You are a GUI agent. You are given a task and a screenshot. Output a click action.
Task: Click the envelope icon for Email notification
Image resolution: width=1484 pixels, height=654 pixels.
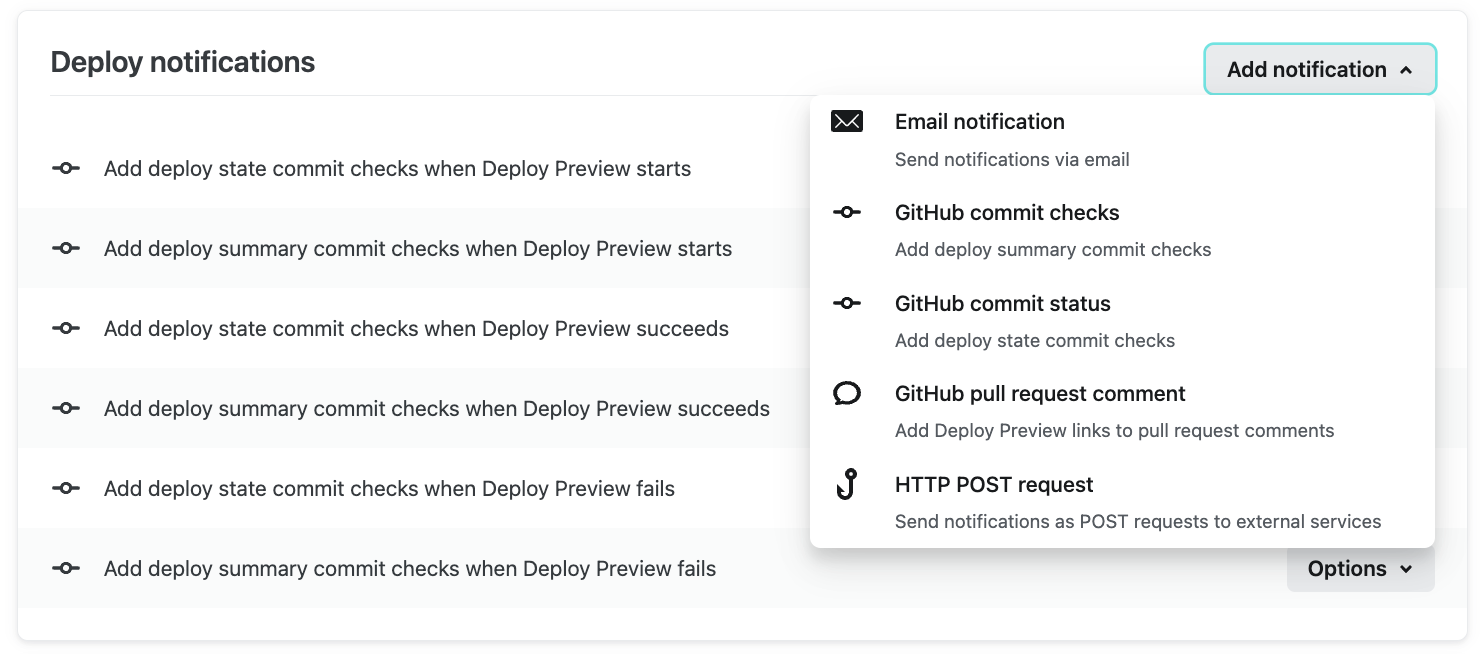847,122
